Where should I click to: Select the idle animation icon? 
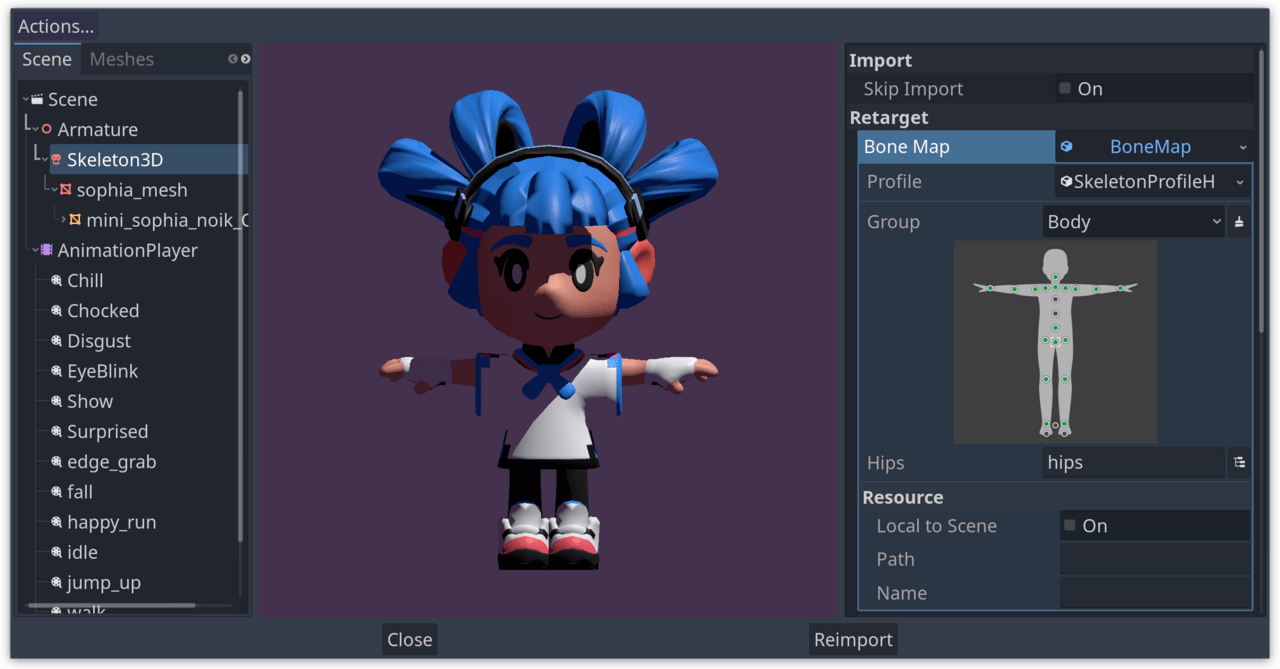point(57,553)
